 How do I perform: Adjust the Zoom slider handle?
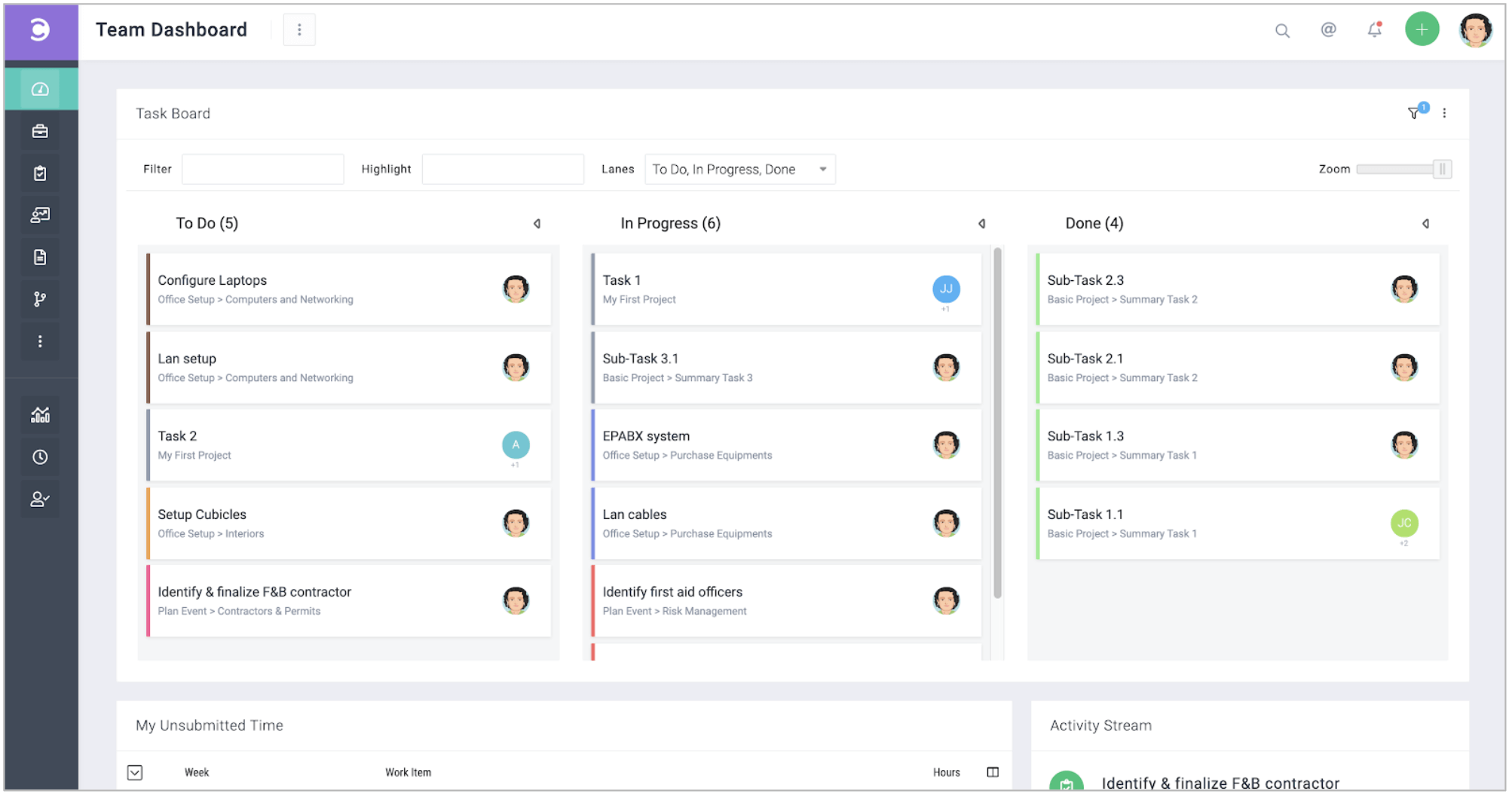1441,169
